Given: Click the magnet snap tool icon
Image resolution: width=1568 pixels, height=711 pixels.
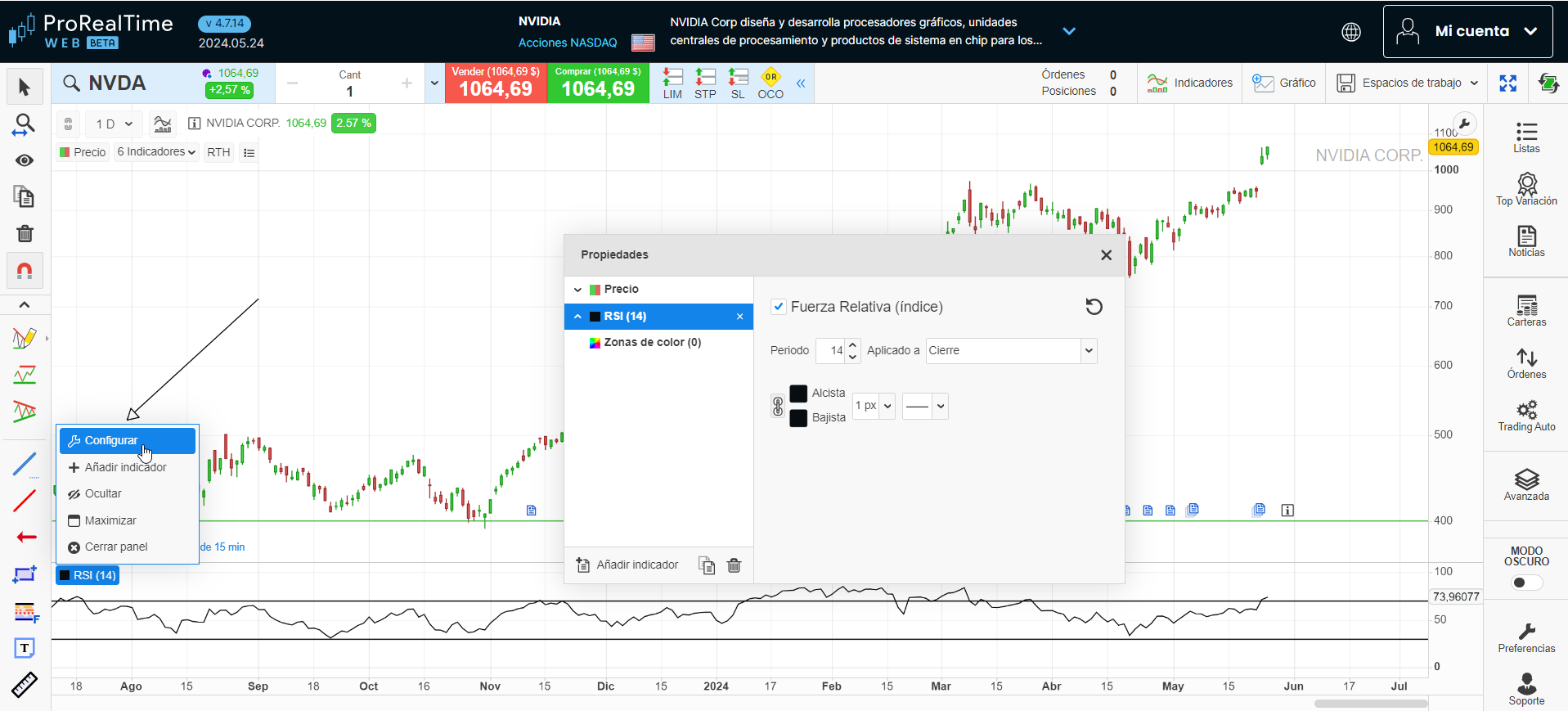Looking at the screenshot, I should click(x=25, y=271).
